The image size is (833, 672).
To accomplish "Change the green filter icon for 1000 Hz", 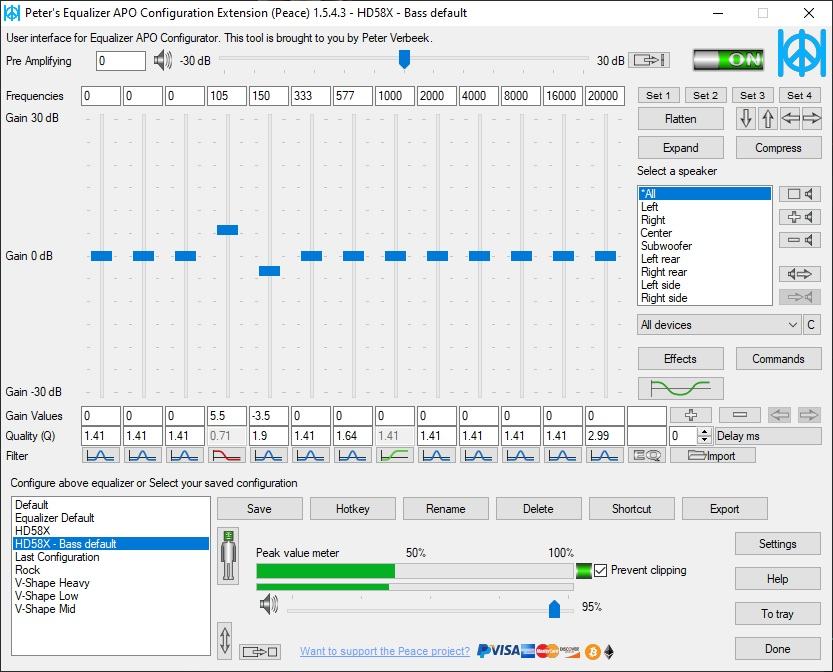I will [395, 455].
